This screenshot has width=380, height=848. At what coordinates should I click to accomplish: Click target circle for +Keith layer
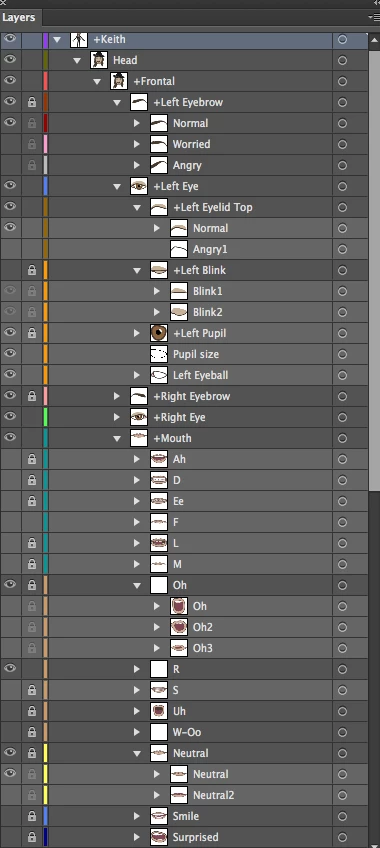342,39
